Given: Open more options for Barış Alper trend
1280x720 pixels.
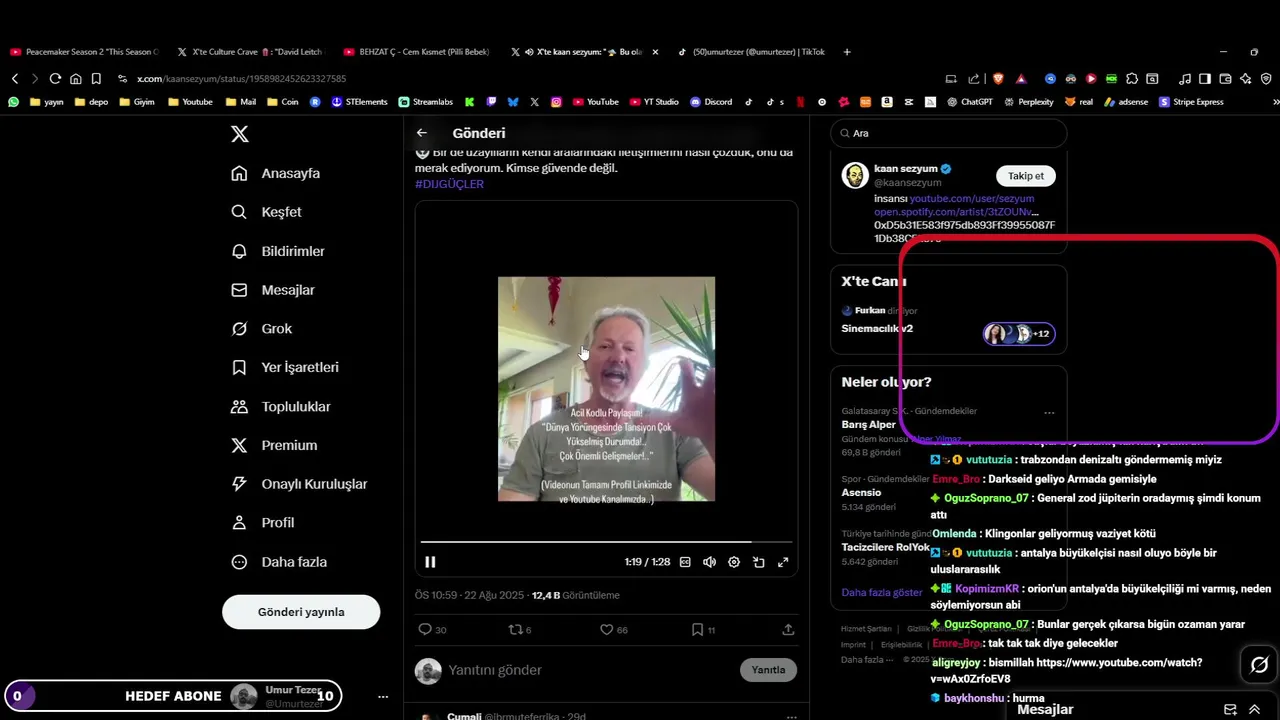Looking at the screenshot, I should pyautogui.click(x=1049, y=412).
